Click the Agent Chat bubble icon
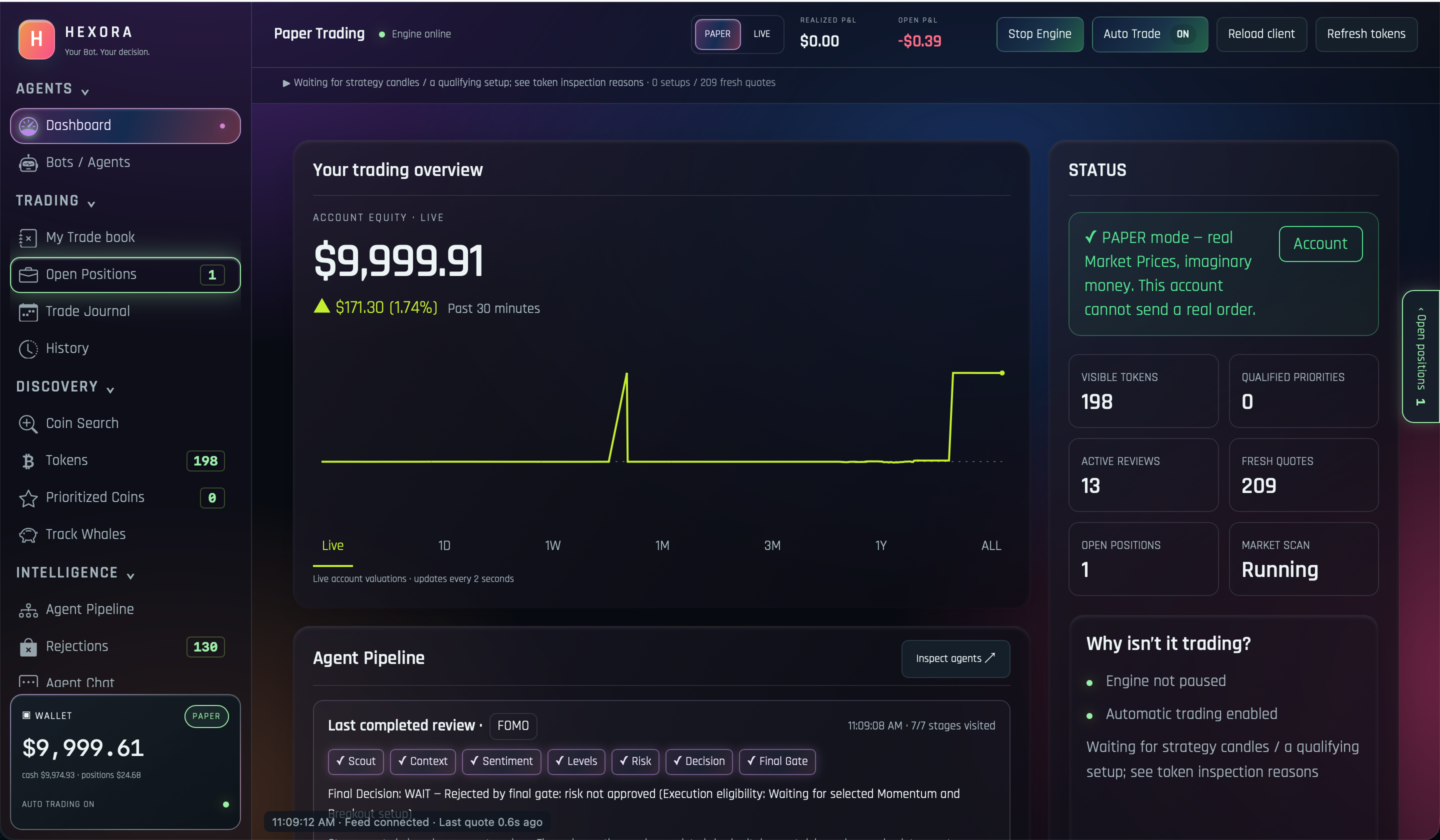 click(x=28, y=681)
